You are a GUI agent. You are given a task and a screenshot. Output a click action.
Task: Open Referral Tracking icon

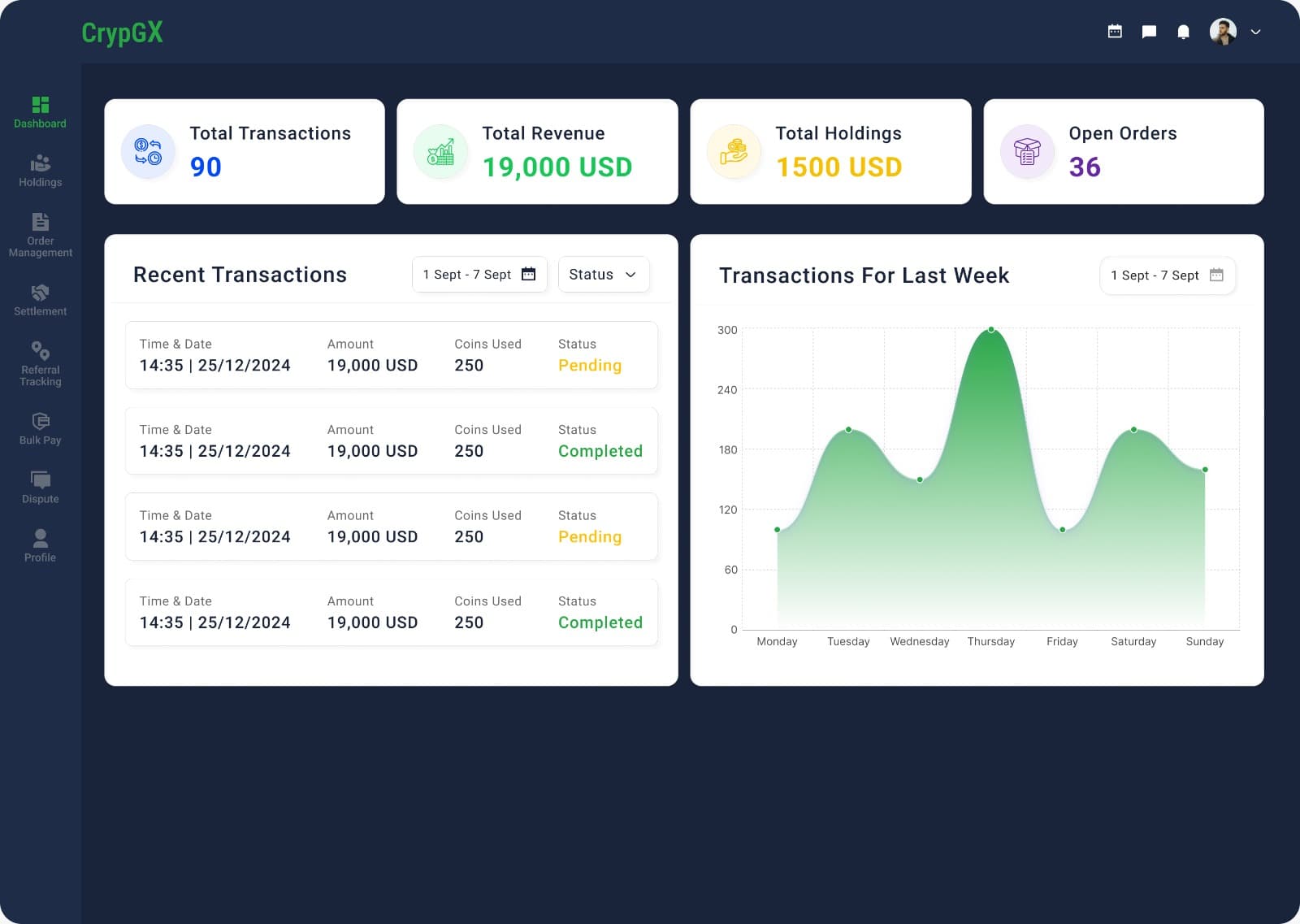tap(40, 351)
